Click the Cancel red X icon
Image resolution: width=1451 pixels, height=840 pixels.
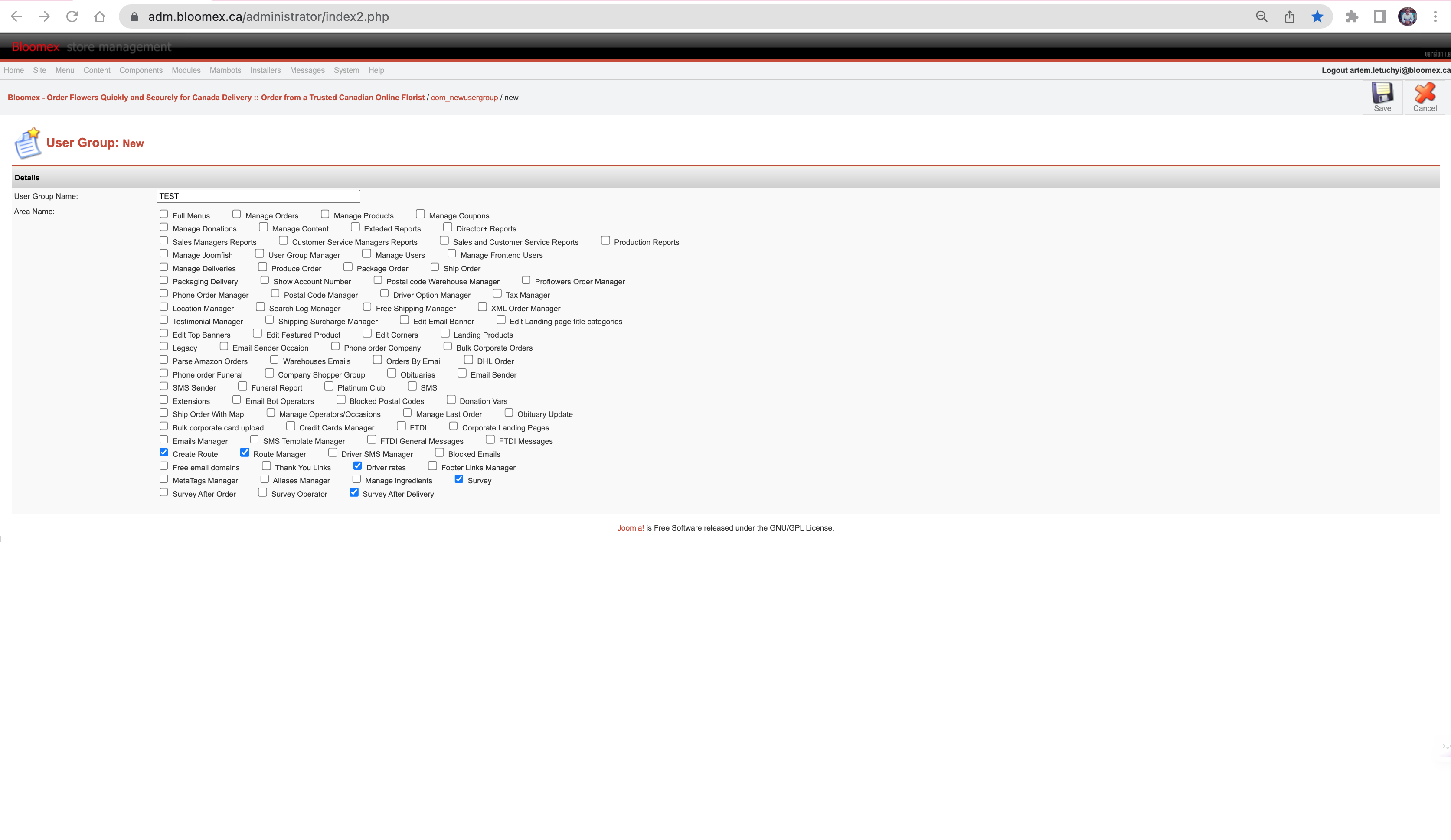(x=1425, y=93)
